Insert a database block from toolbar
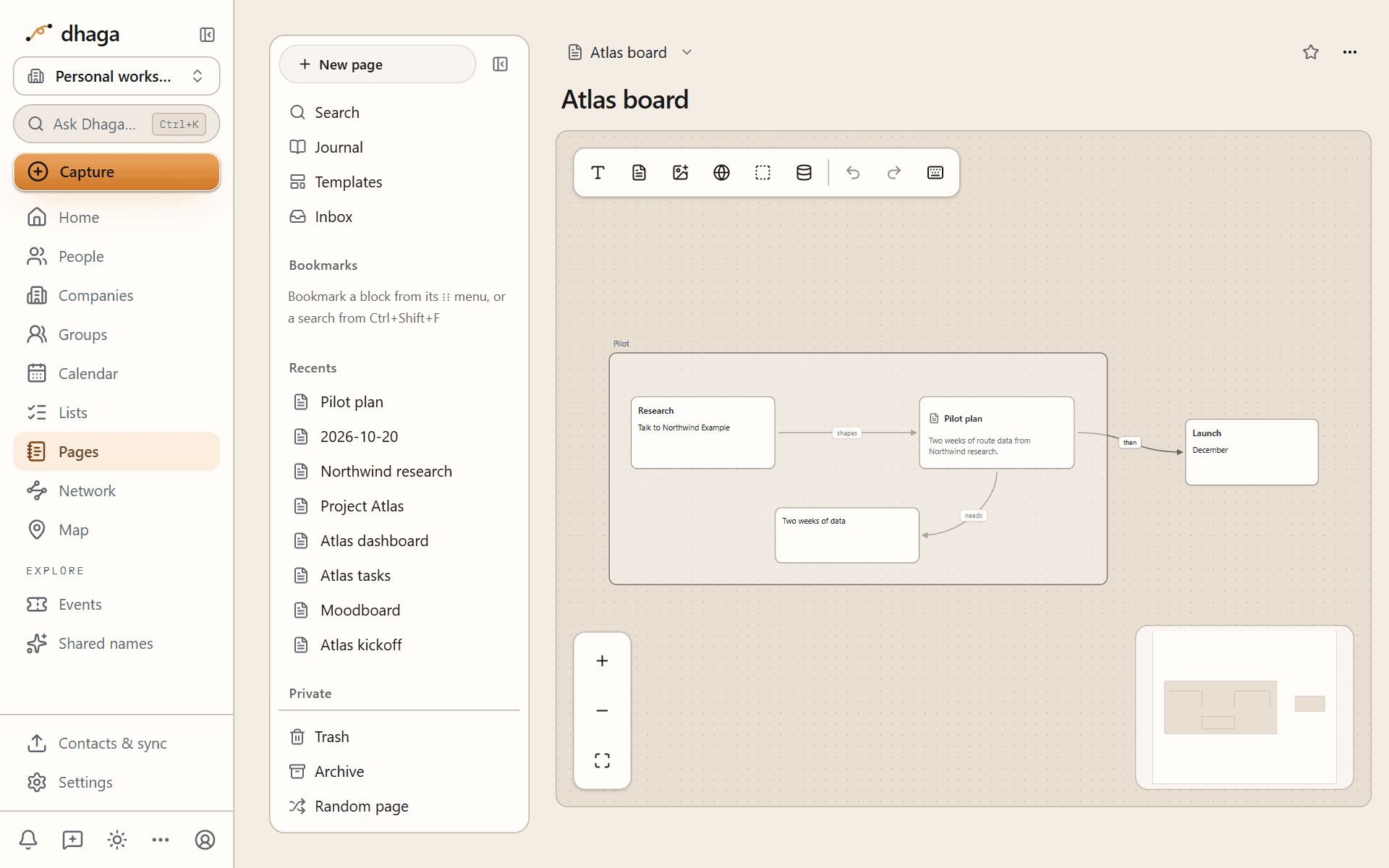Image resolution: width=1389 pixels, height=868 pixels. point(804,172)
